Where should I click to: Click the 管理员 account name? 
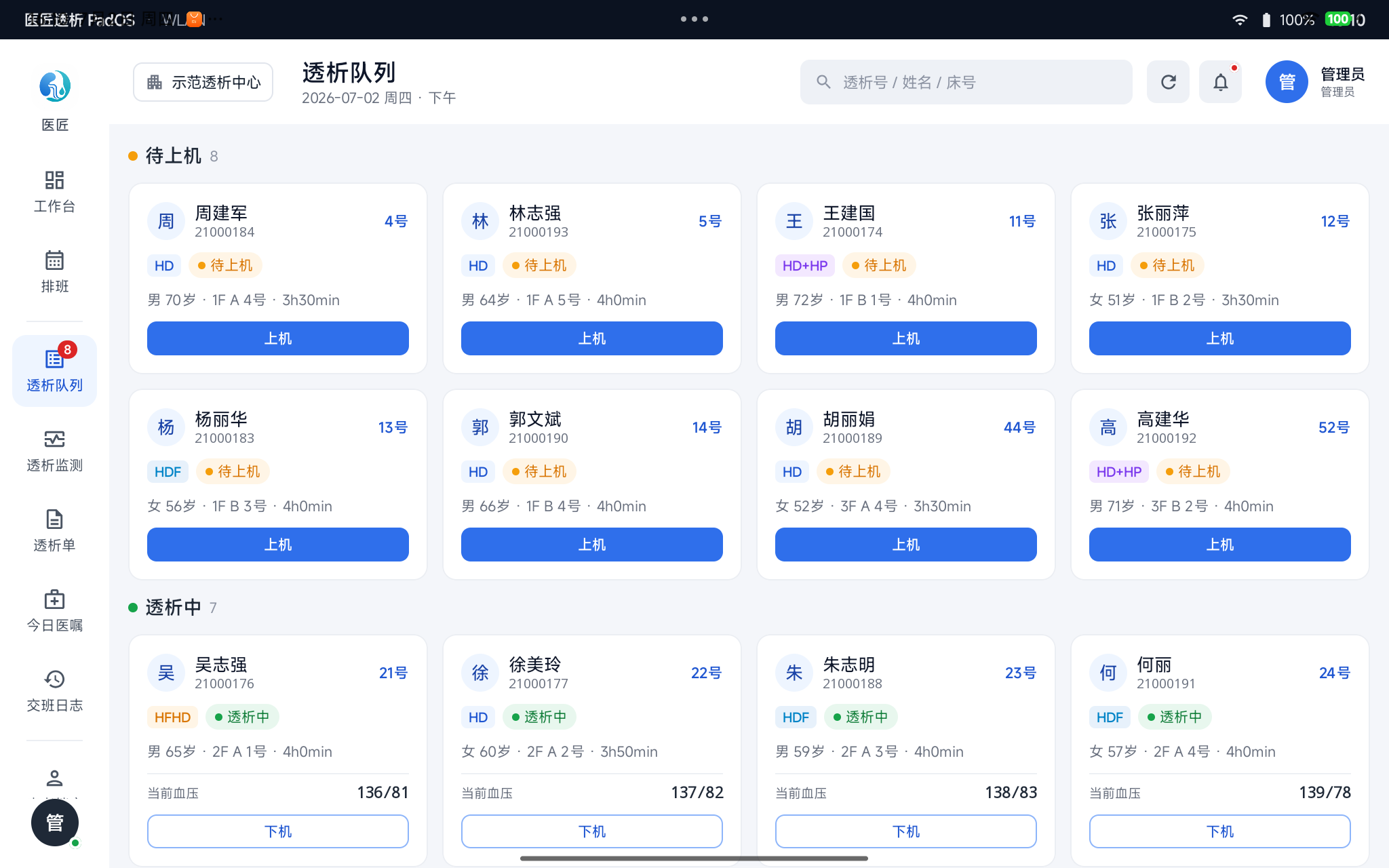[1342, 74]
